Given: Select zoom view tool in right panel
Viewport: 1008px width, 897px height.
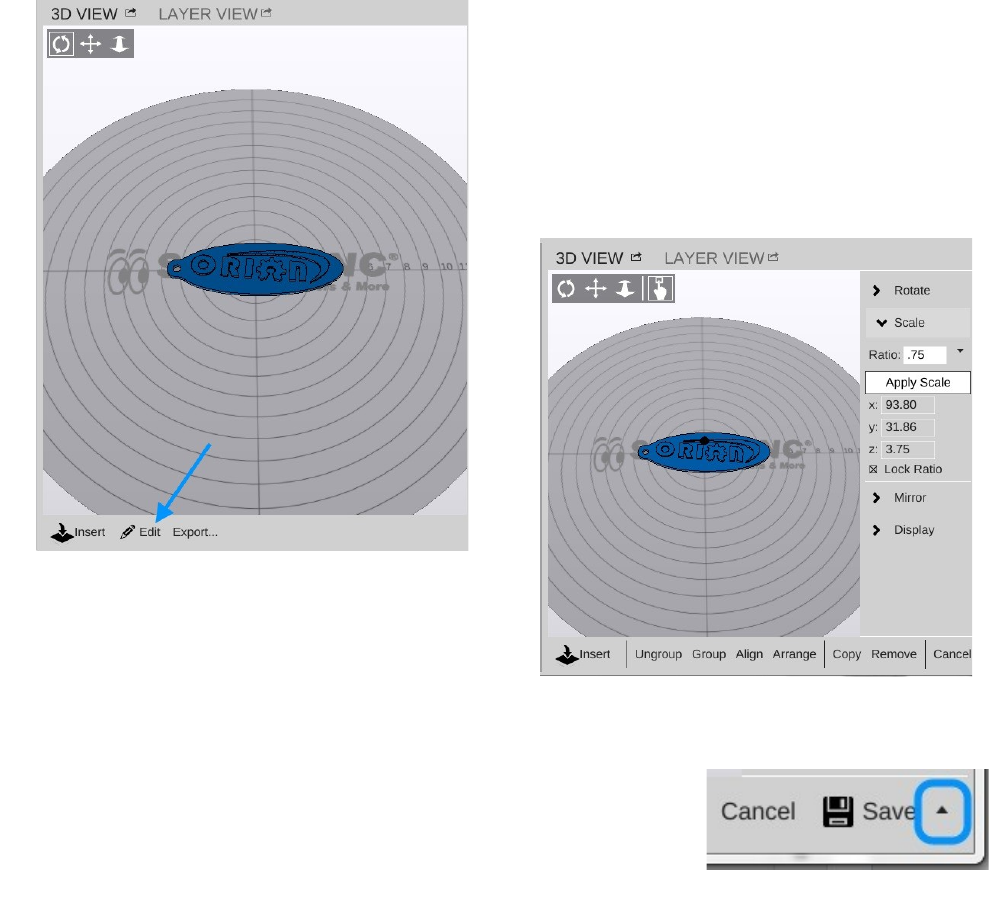Looking at the screenshot, I should point(625,289).
